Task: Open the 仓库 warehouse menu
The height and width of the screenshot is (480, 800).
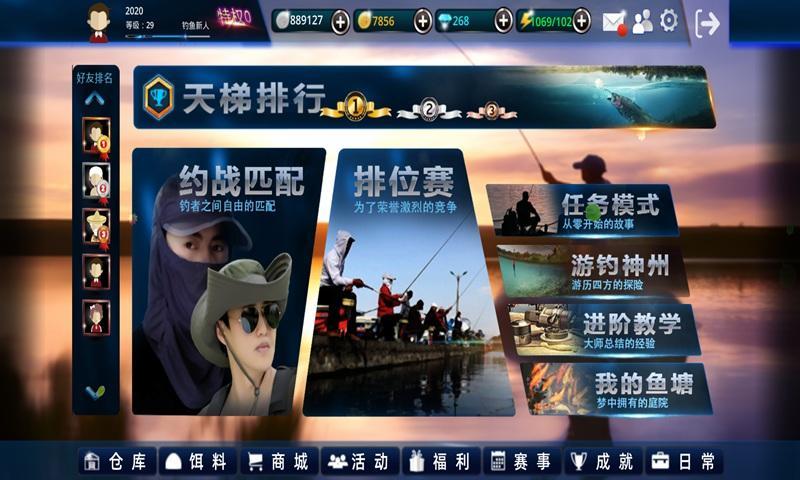Action: (117, 461)
